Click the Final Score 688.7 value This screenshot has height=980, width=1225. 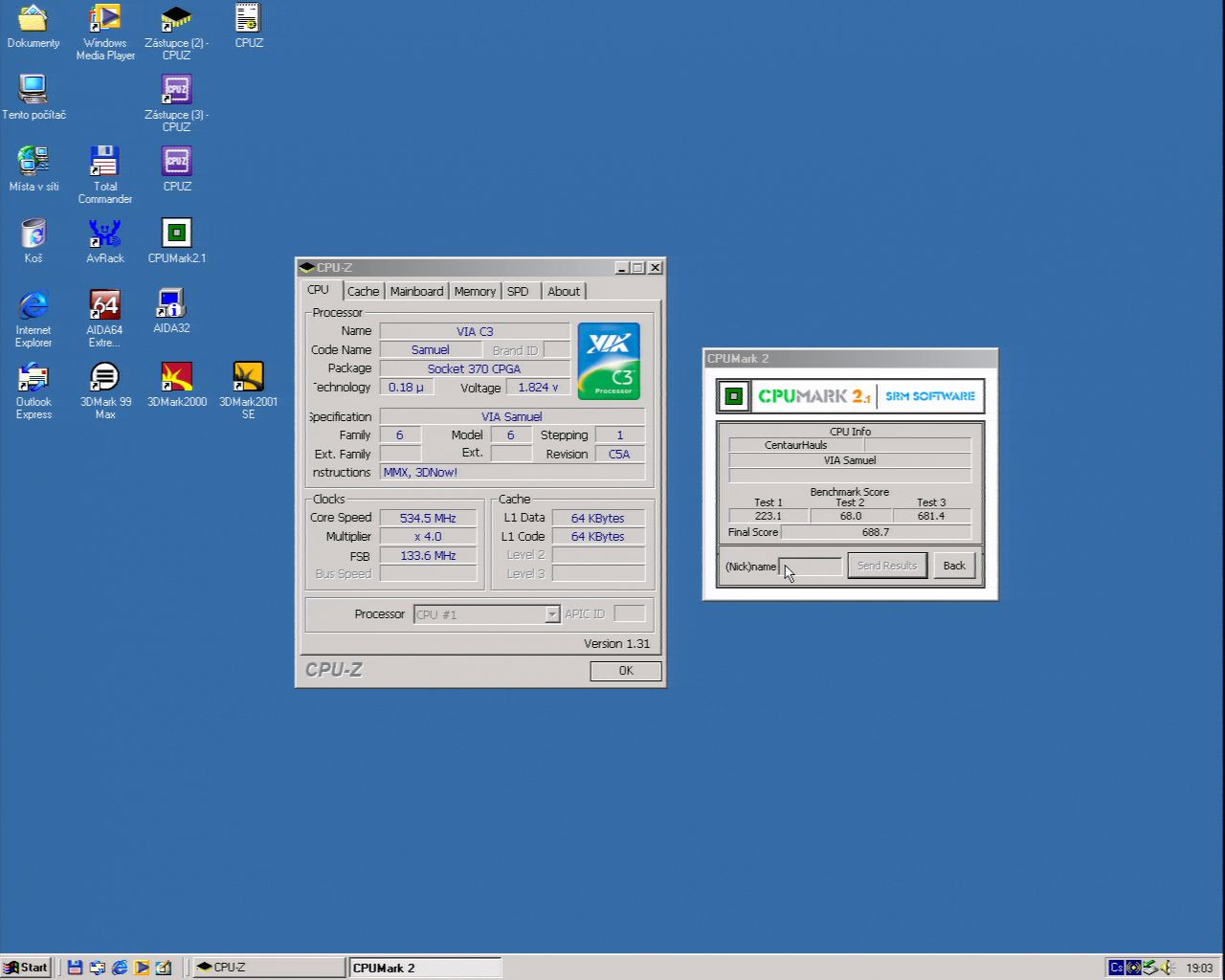[x=876, y=532]
